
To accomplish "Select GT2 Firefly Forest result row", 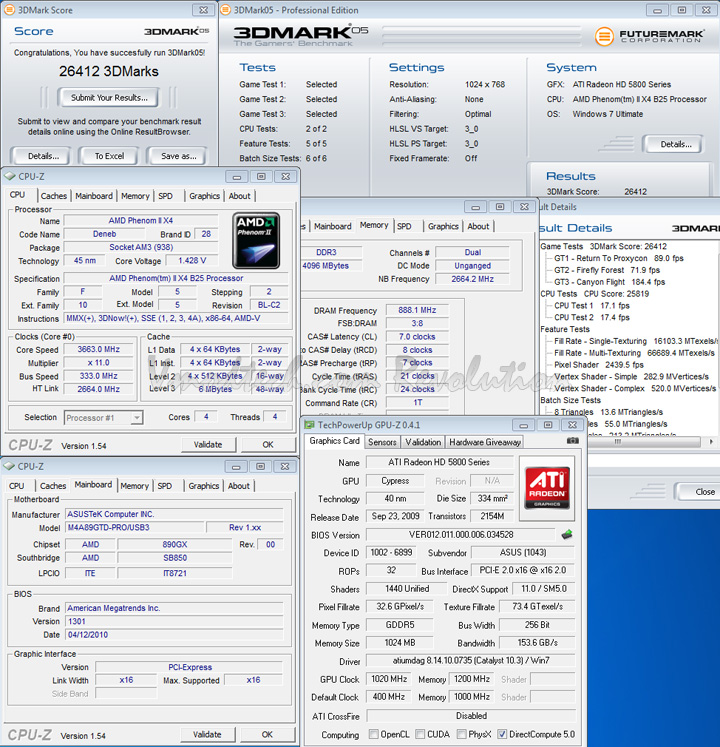I will [x=607, y=270].
